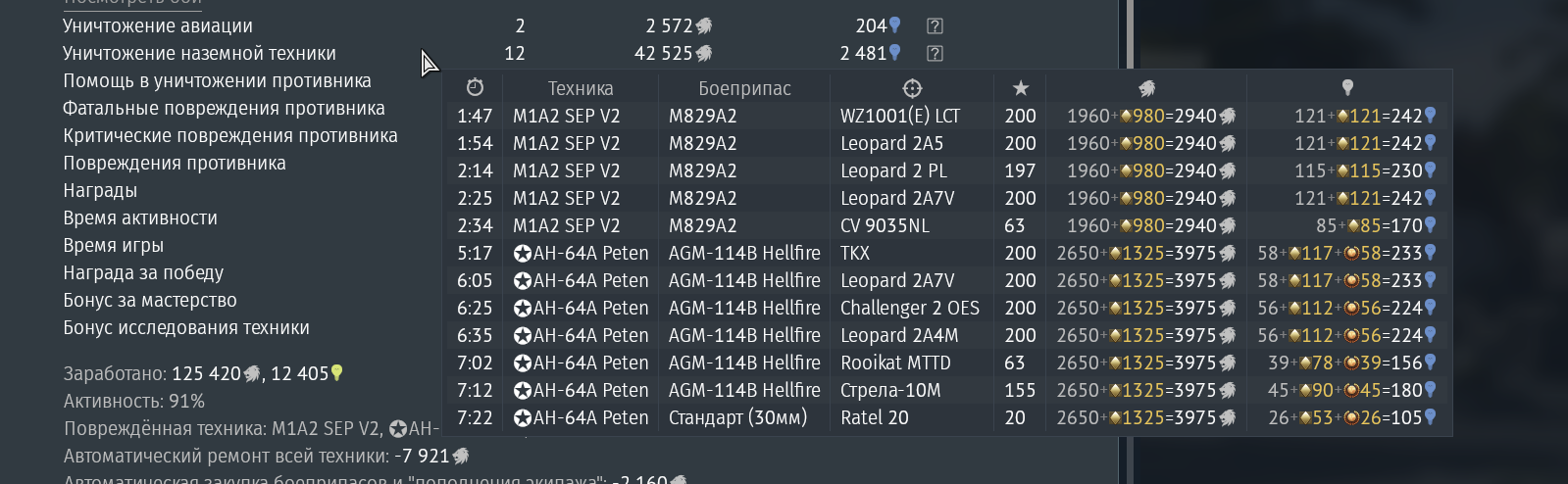1568x484 pixels.
Task: Open Награды entry in results list
Action: pos(100,191)
